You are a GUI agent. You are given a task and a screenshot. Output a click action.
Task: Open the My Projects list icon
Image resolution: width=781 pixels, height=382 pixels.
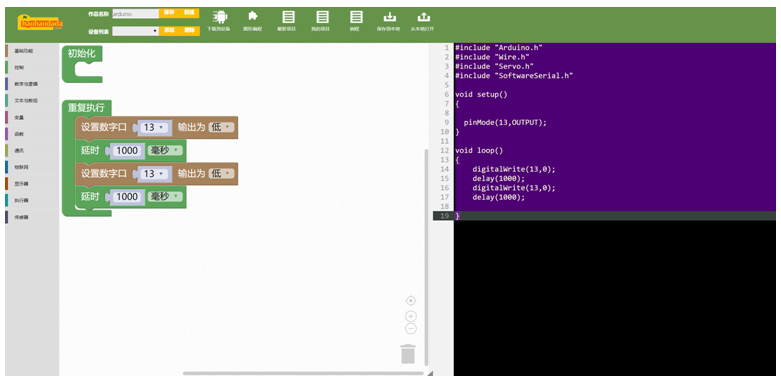tap(323, 17)
